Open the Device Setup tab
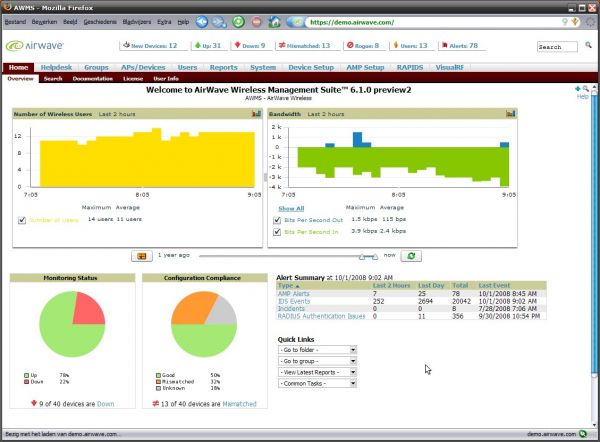Screen dimensions: 600x442 pos(311,67)
